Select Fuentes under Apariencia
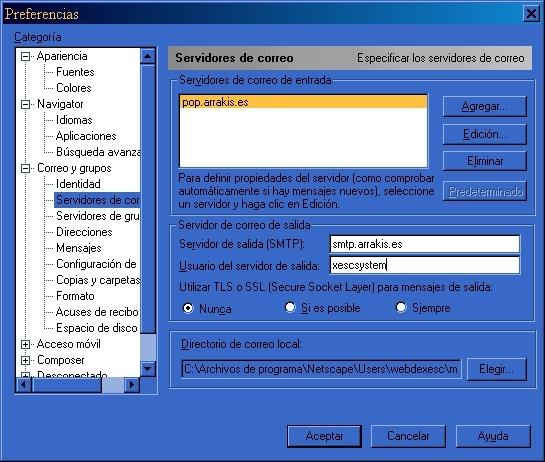Screen dimensions: 545x462 click(75, 72)
